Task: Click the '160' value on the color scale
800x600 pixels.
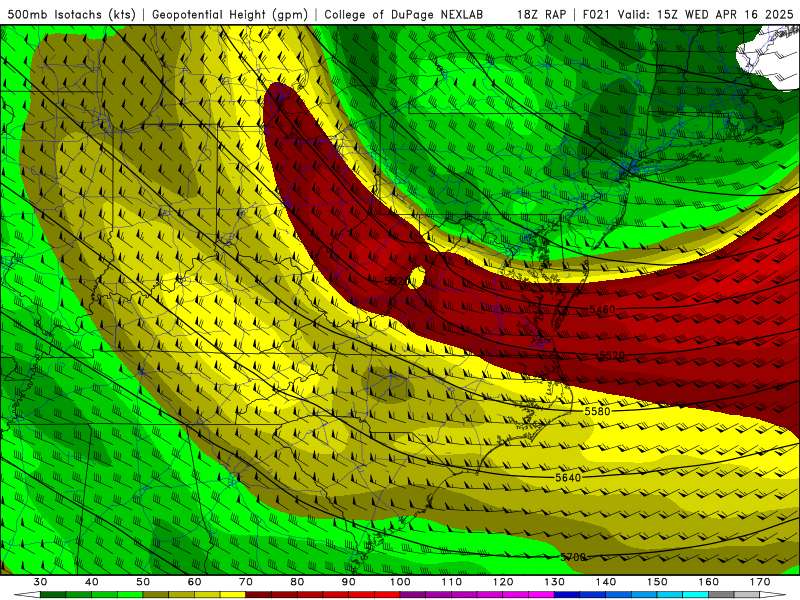Action: [709, 582]
